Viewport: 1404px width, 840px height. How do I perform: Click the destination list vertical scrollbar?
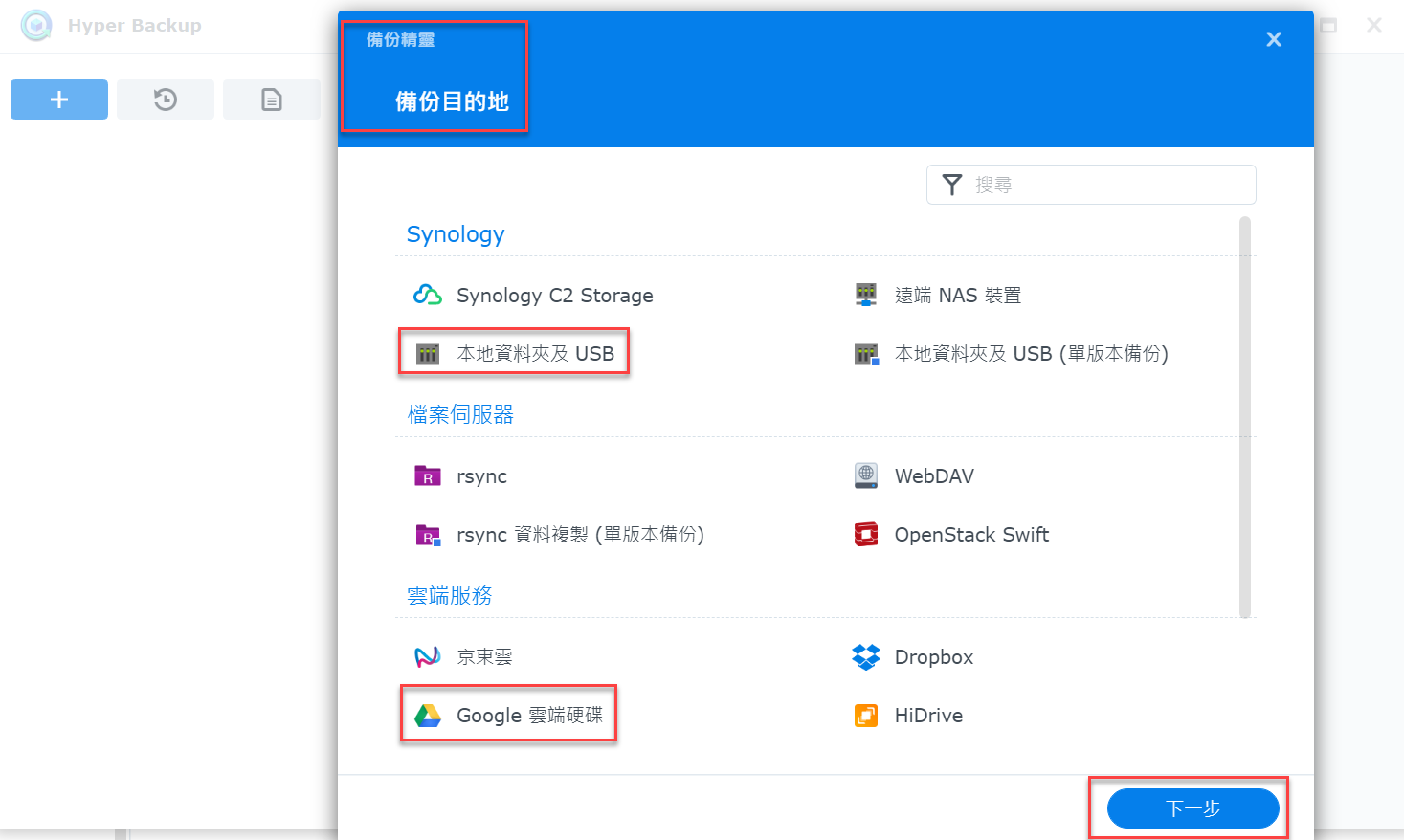[1245, 417]
